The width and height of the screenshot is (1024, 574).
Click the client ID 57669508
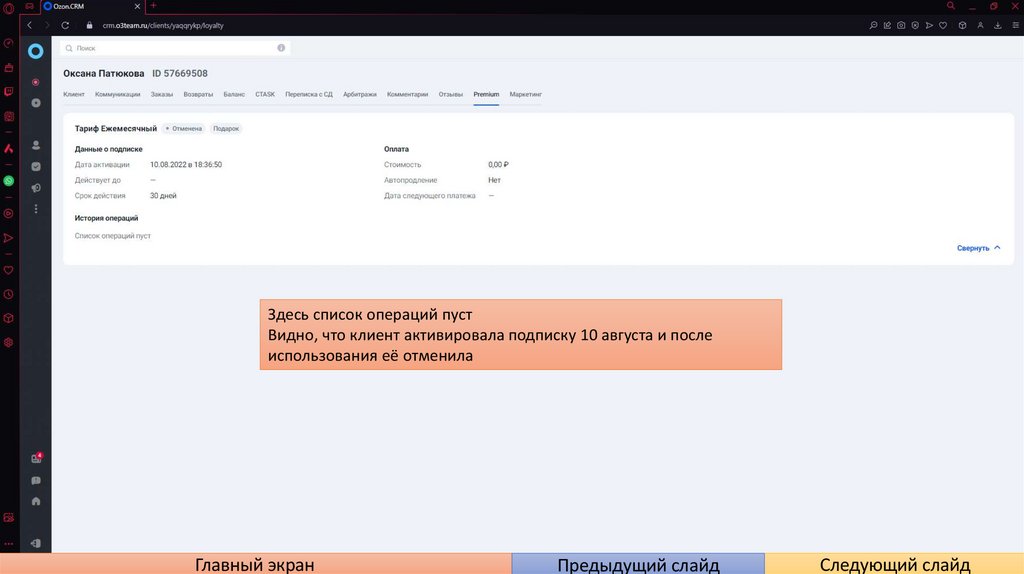[180, 73]
